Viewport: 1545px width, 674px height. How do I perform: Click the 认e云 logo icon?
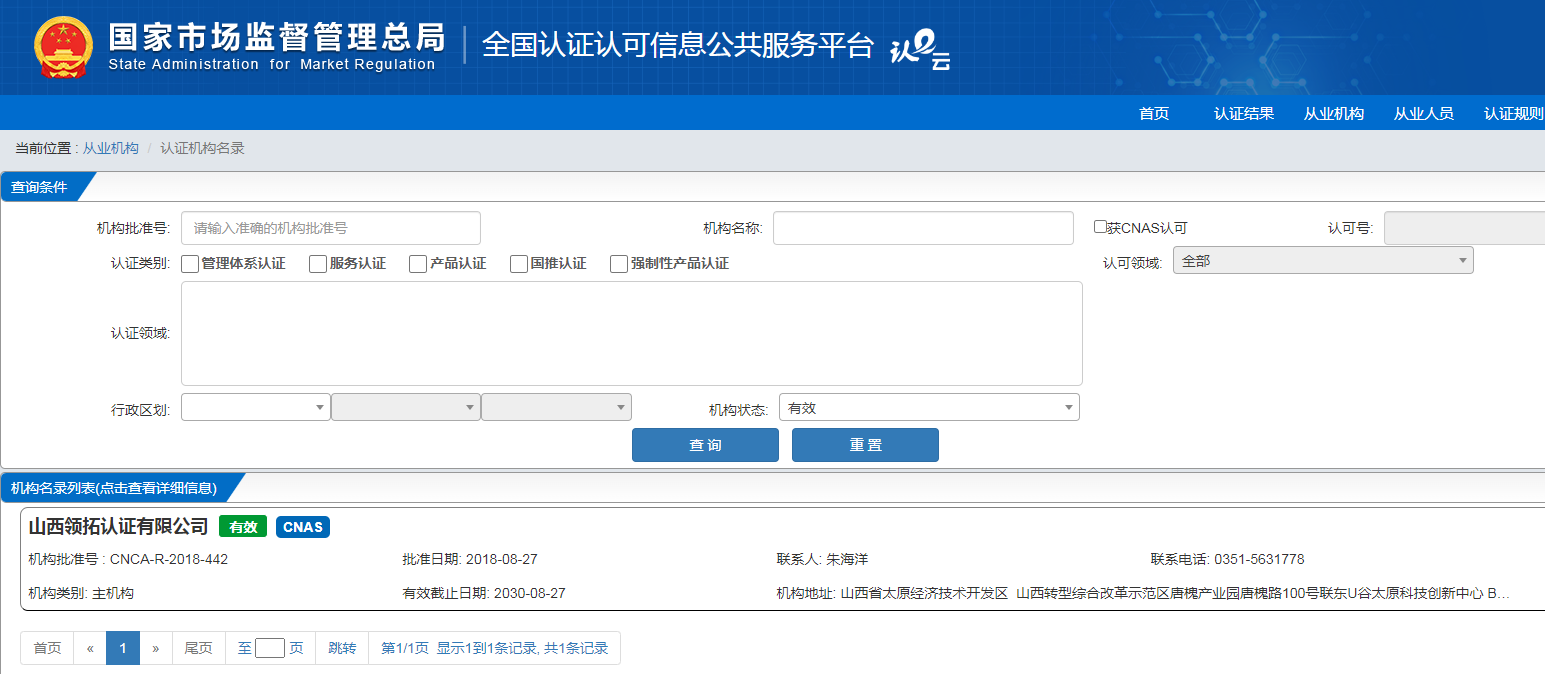(x=919, y=50)
